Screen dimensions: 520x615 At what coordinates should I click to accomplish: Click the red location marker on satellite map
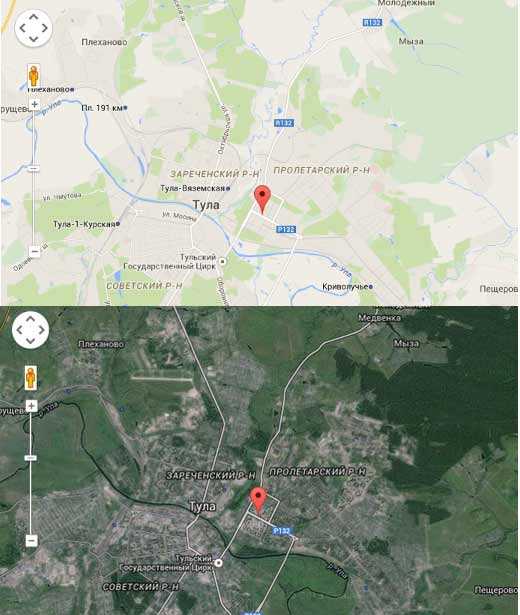tap(258, 501)
